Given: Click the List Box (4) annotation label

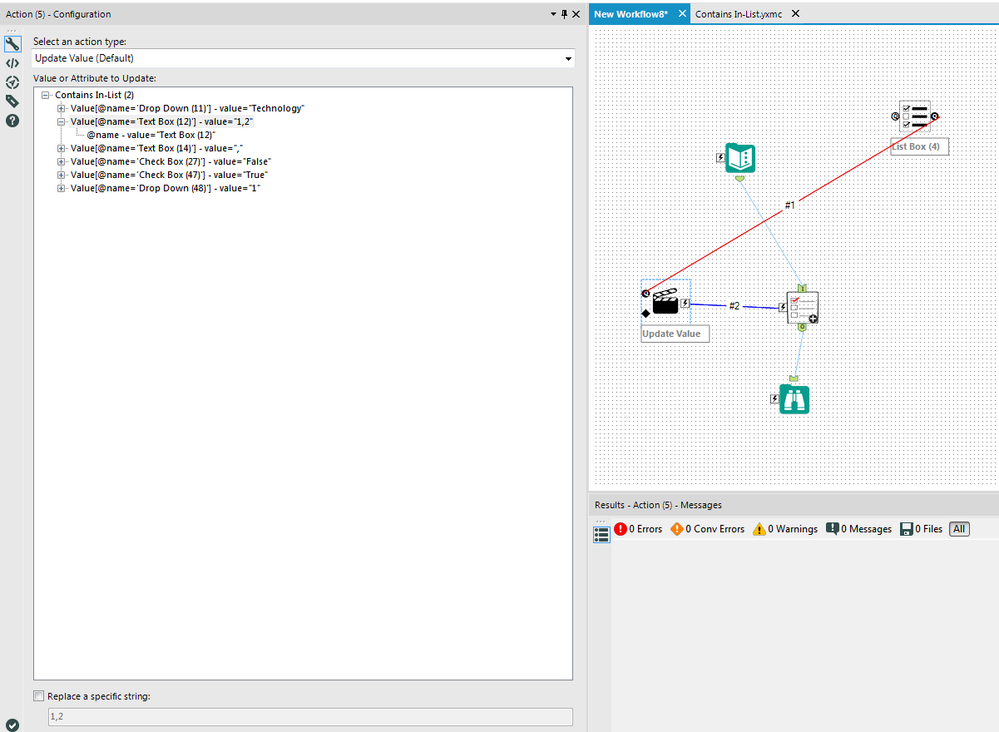Looking at the screenshot, I should (918, 147).
